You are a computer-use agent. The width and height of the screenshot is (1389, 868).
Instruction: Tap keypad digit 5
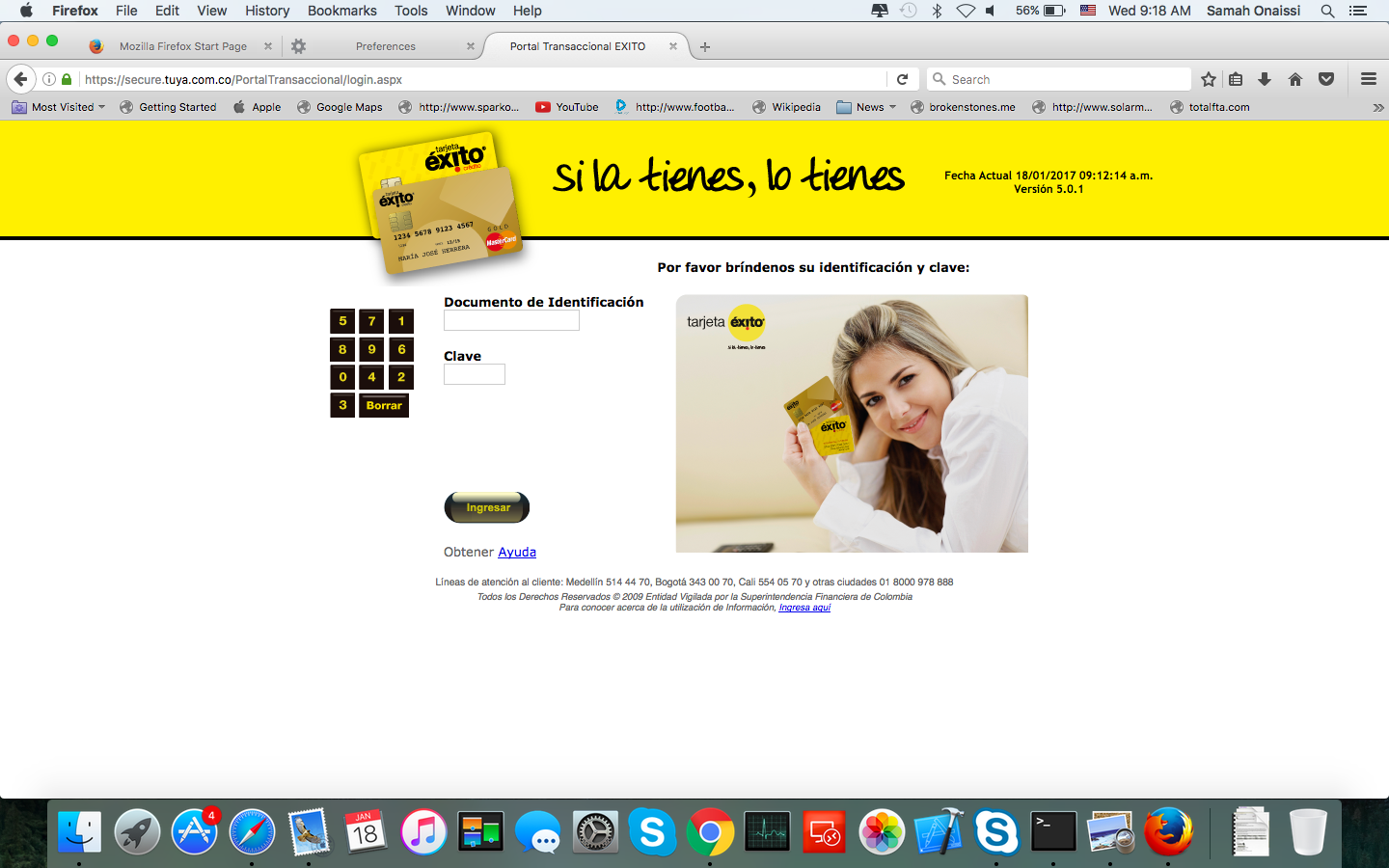pos(342,321)
